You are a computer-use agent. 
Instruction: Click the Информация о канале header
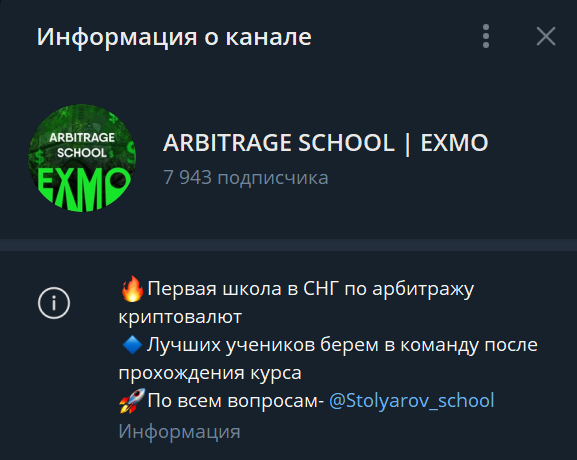(x=174, y=37)
